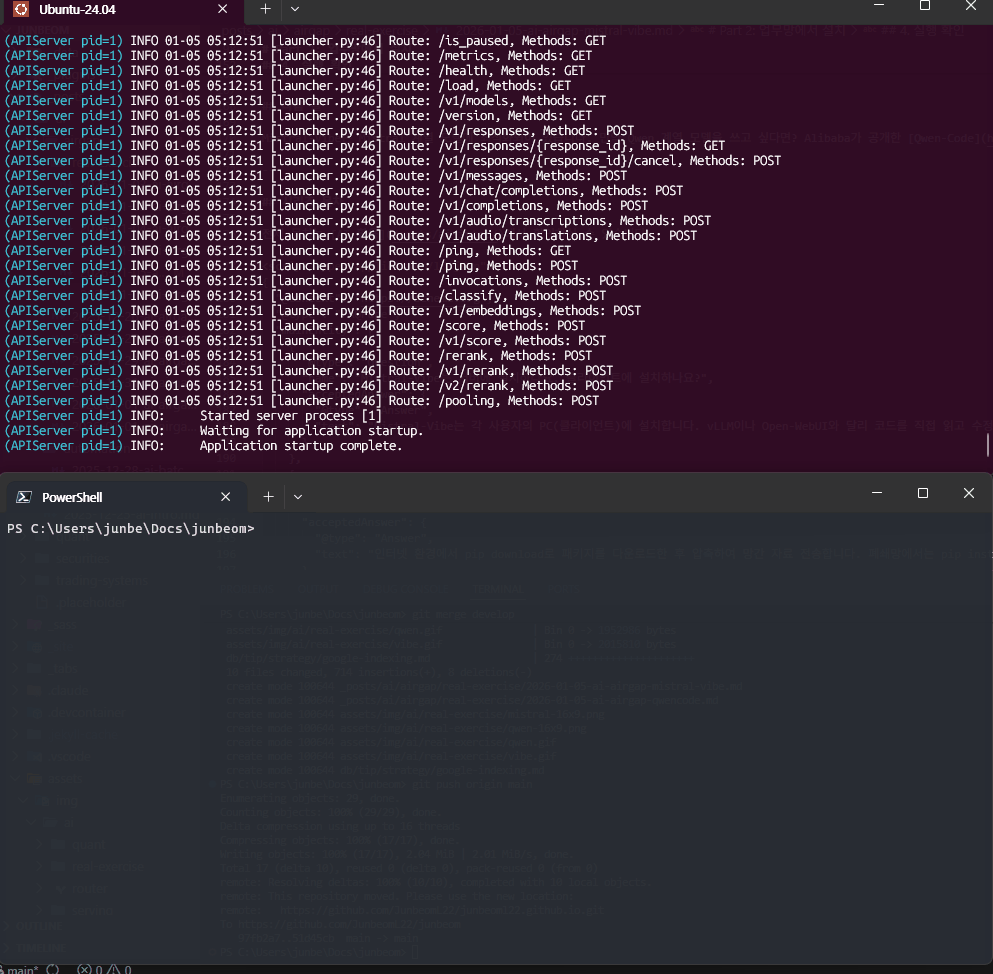Close the PowerShell window
Viewport: 993px width, 974px height.
(x=968, y=493)
